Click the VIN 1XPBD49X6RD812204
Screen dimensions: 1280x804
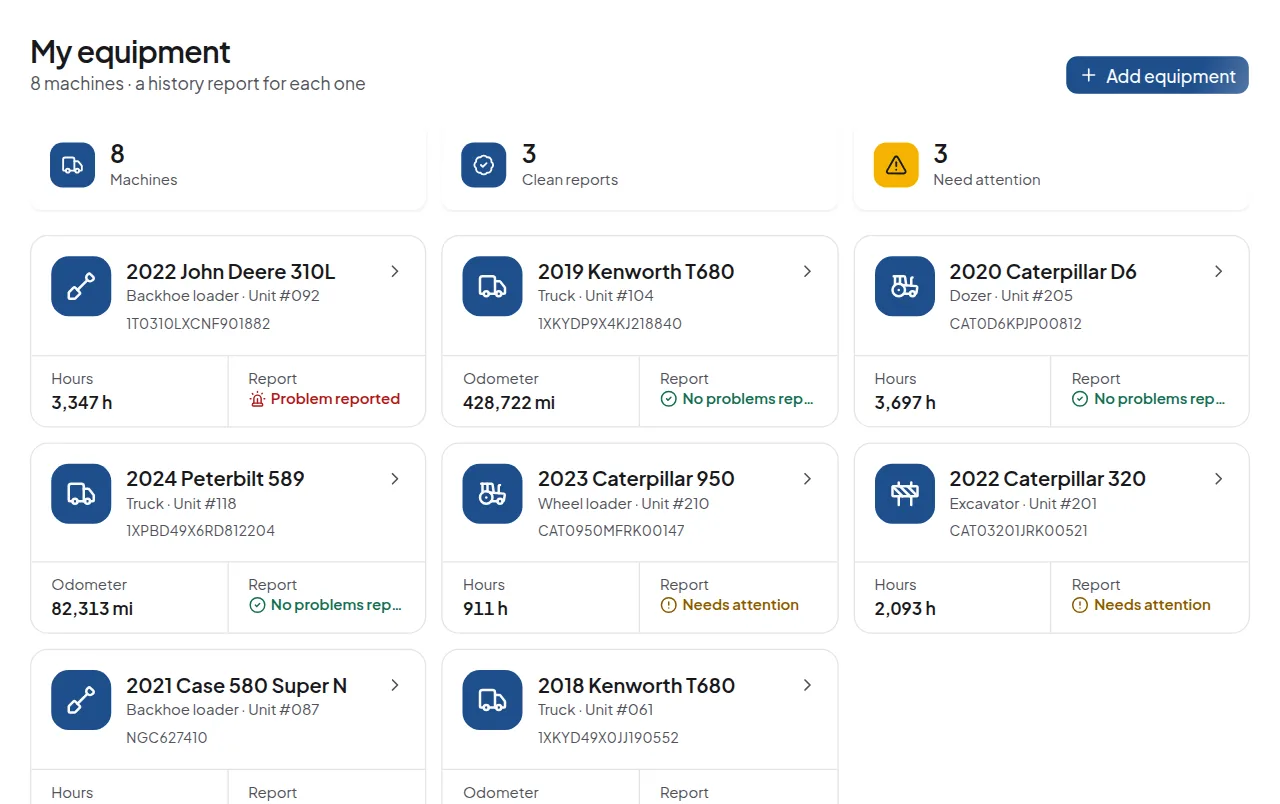[200, 531]
